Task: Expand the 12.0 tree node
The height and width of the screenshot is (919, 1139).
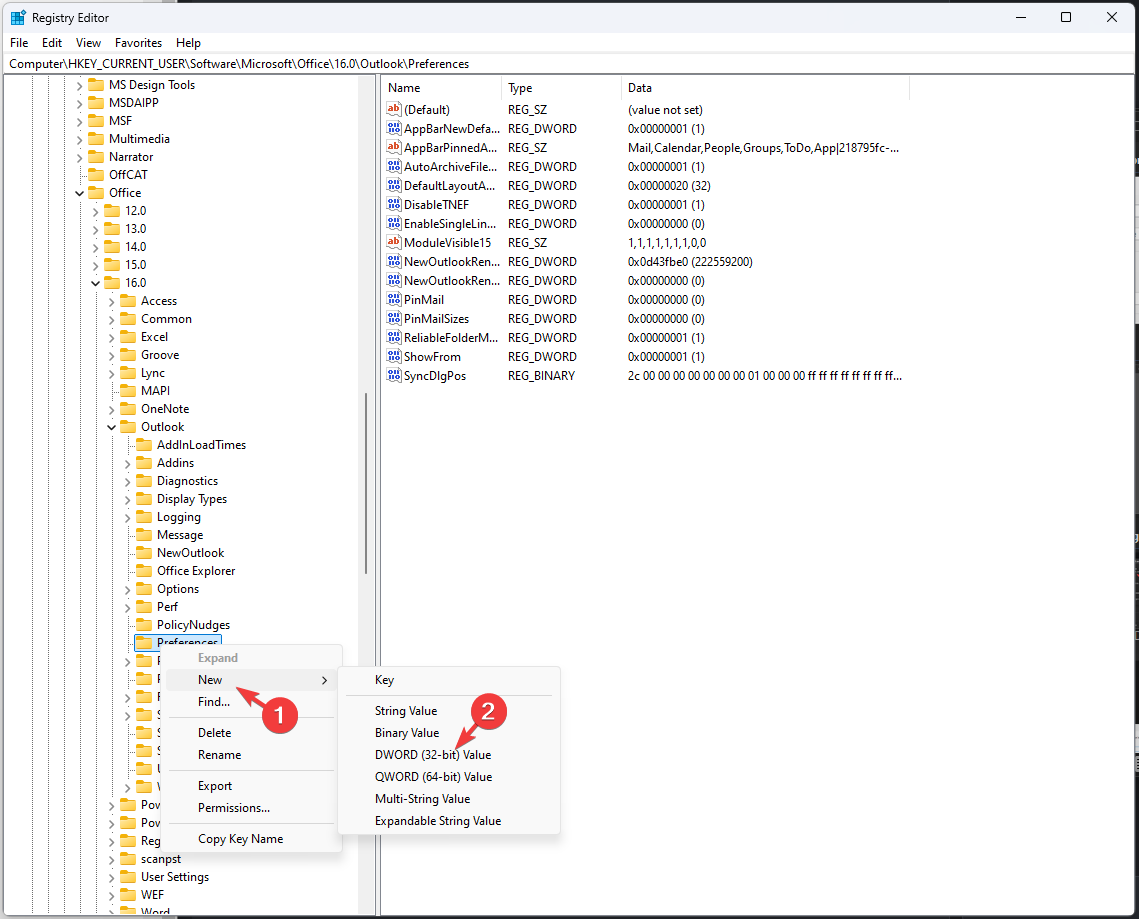Action: click(95, 211)
